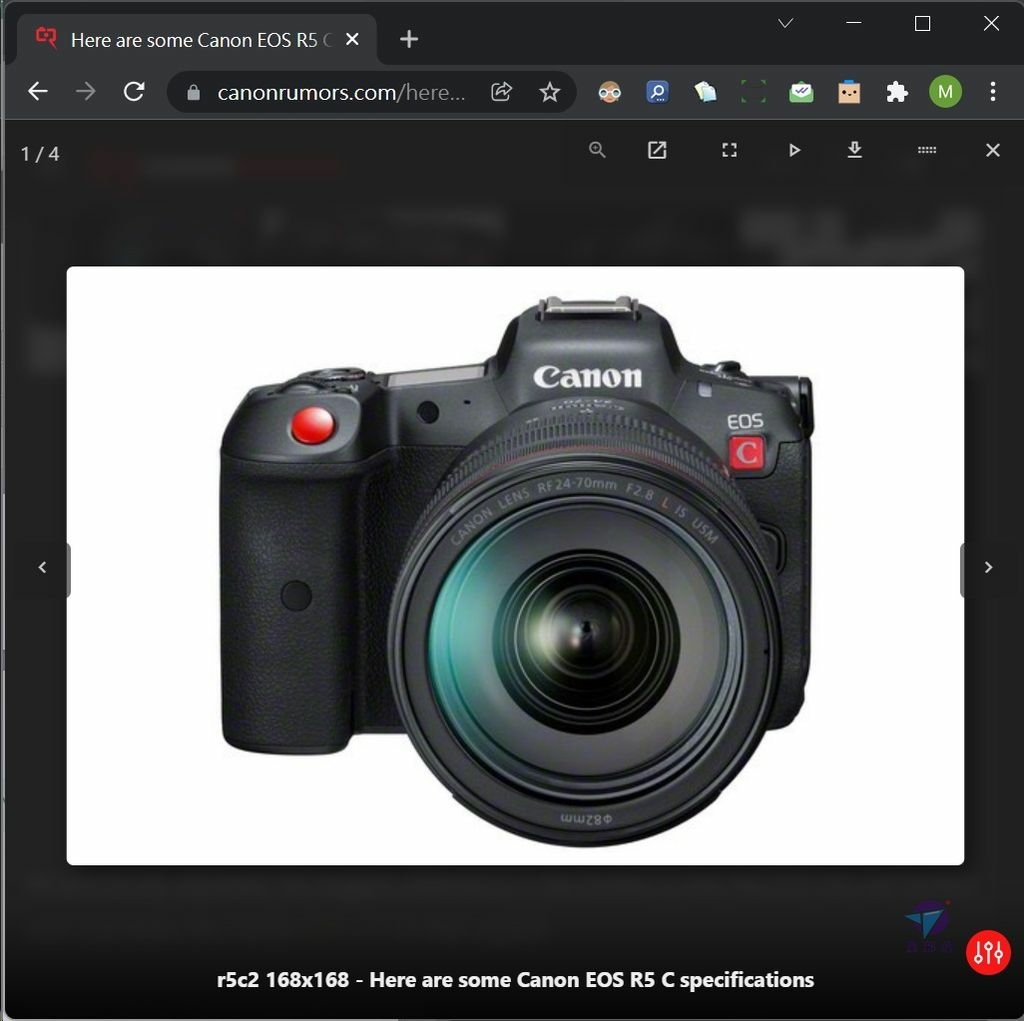
Task: Go to previous image arrow
Action: point(42,567)
